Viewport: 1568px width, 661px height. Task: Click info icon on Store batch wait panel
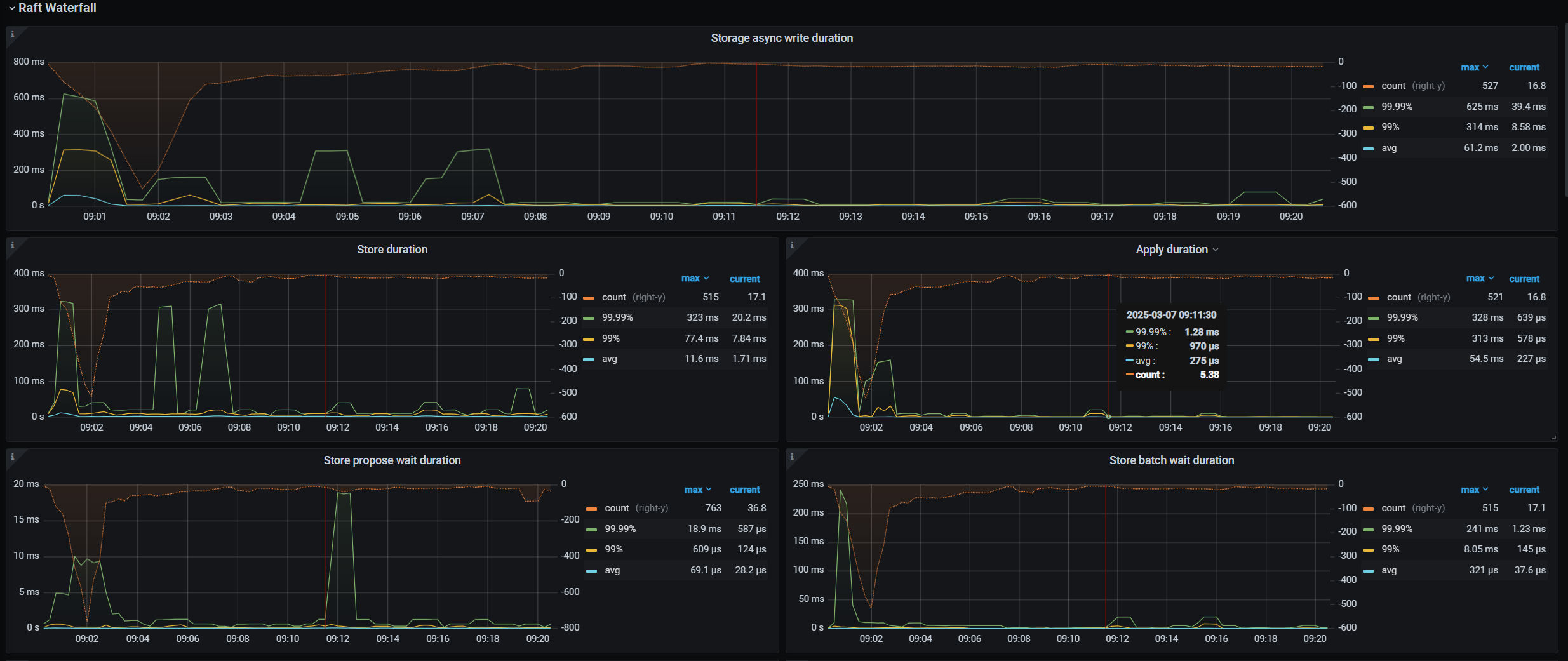[x=791, y=457]
